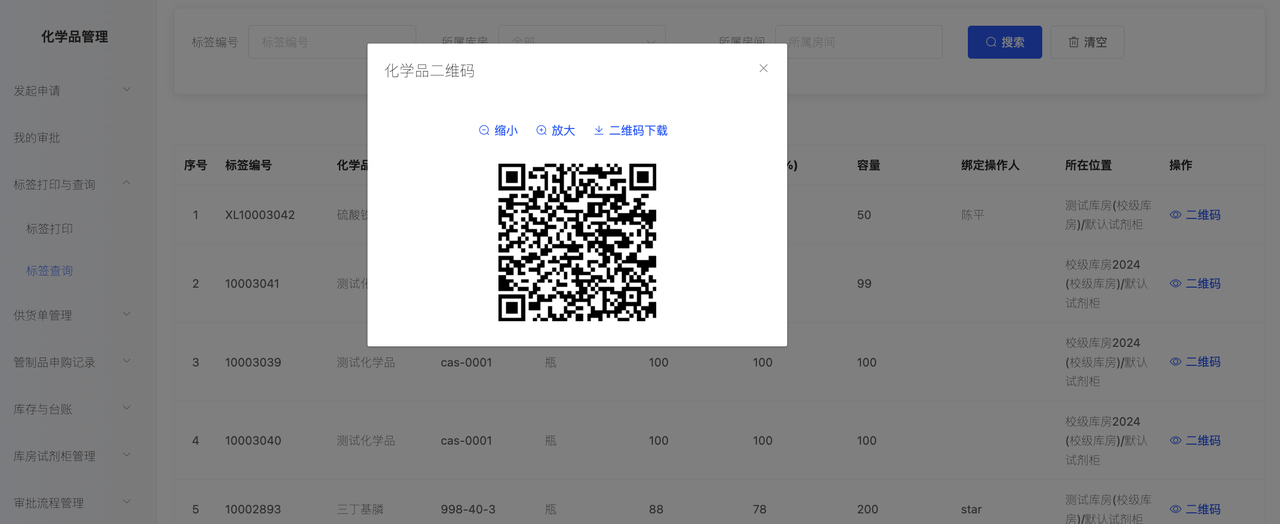View 二维码 for row XL10003042

pyautogui.click(x=1195, y=215)
